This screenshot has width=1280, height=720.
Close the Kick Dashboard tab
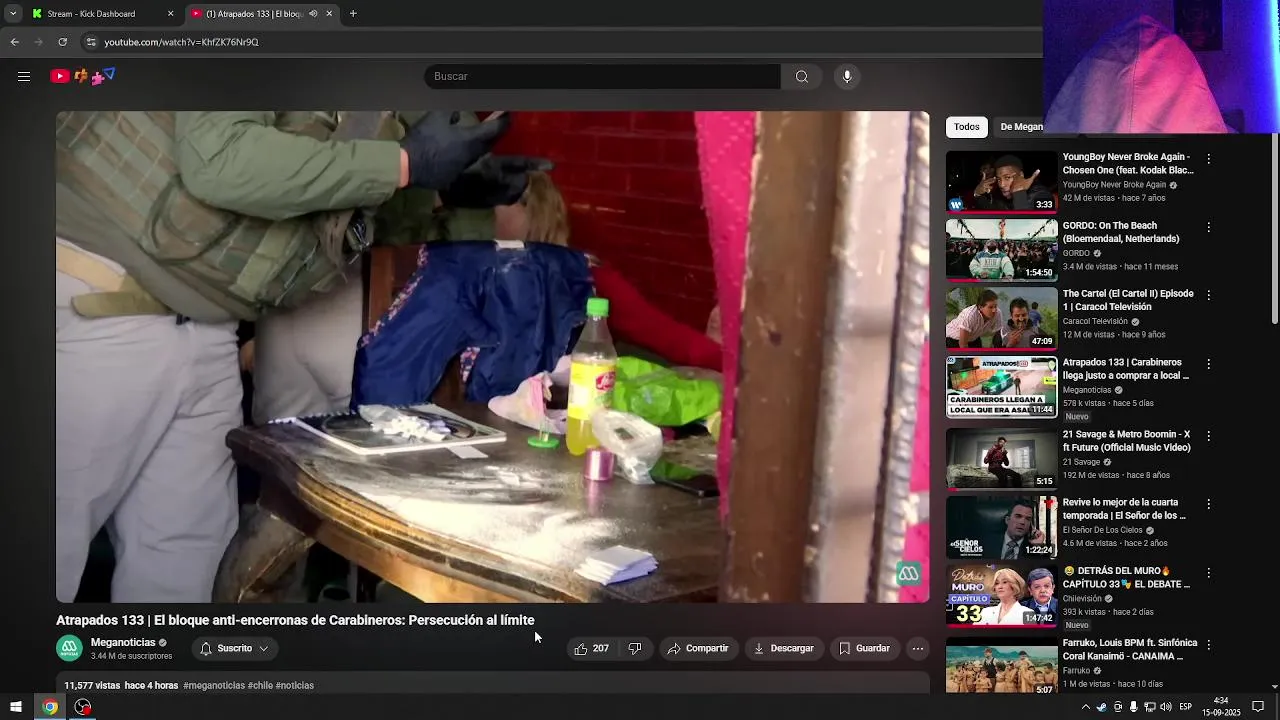coord(170,14)
